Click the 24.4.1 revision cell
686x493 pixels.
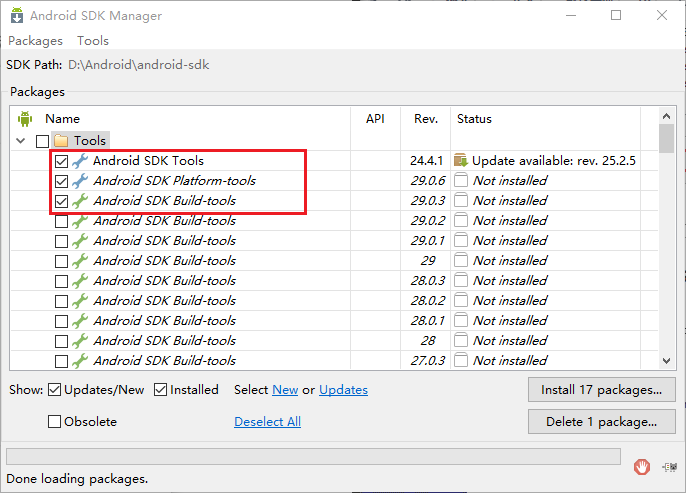click(427, 161)
